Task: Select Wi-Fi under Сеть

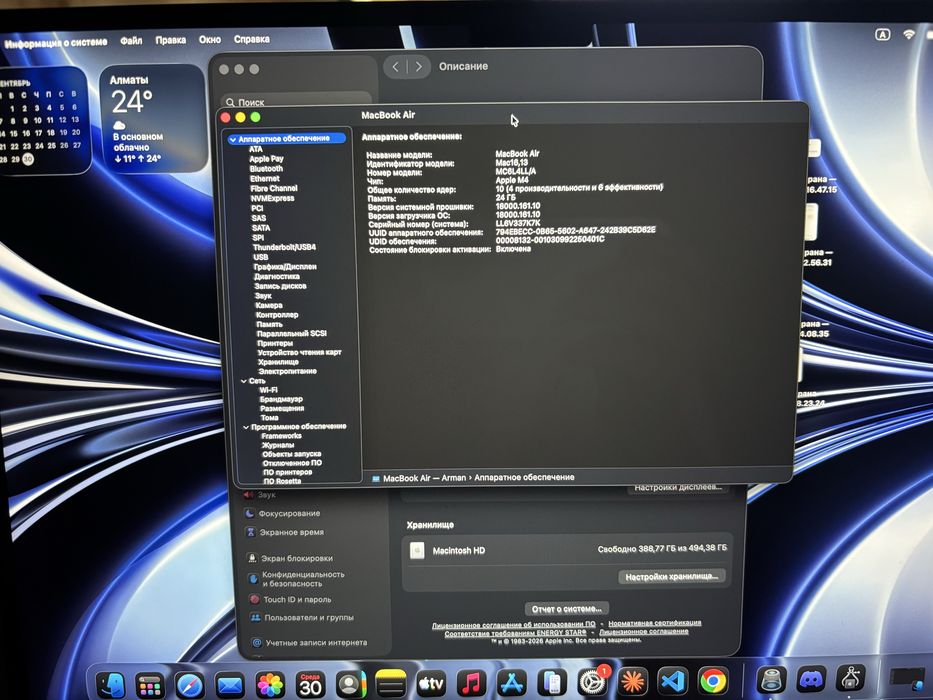Action: [x=268, y=390]
